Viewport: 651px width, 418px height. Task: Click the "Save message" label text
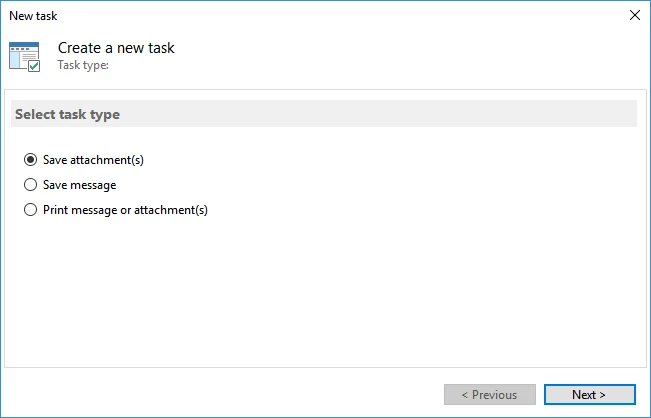[80, 185]
